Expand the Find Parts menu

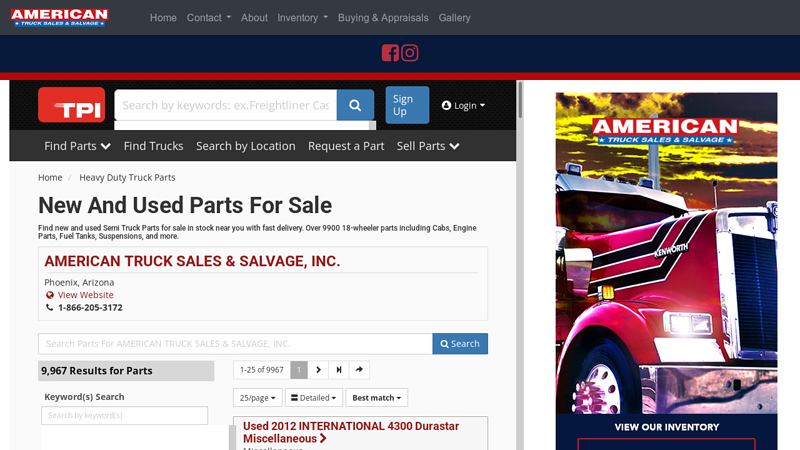[x=77, y=146]
